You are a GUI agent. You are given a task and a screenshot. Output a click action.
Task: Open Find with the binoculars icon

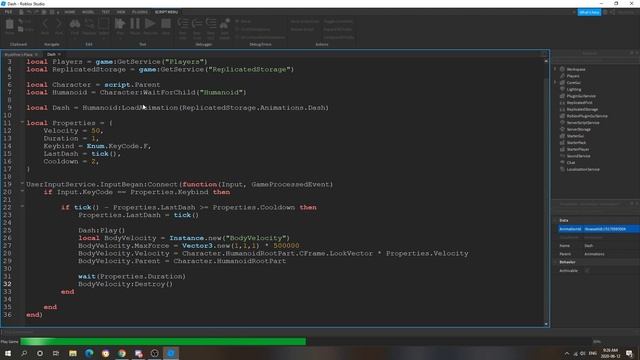point(75,25)
